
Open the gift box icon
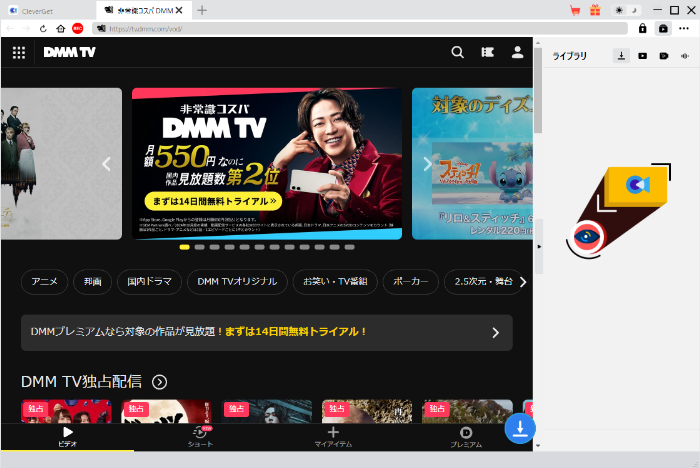point(595,10)
